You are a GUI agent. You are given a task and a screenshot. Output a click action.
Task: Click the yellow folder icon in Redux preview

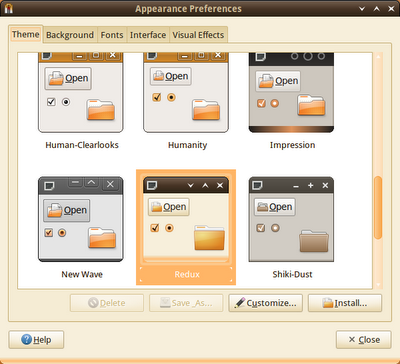click(x=209, y=238)
